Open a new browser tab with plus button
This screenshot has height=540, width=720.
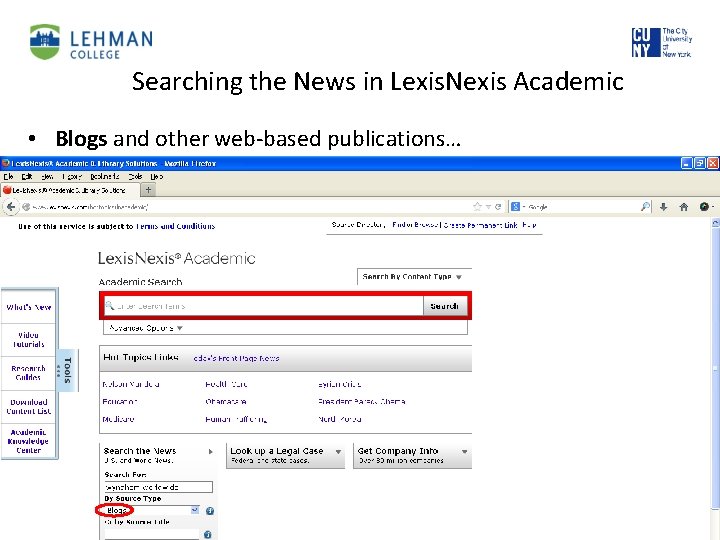tap(148, 190)
